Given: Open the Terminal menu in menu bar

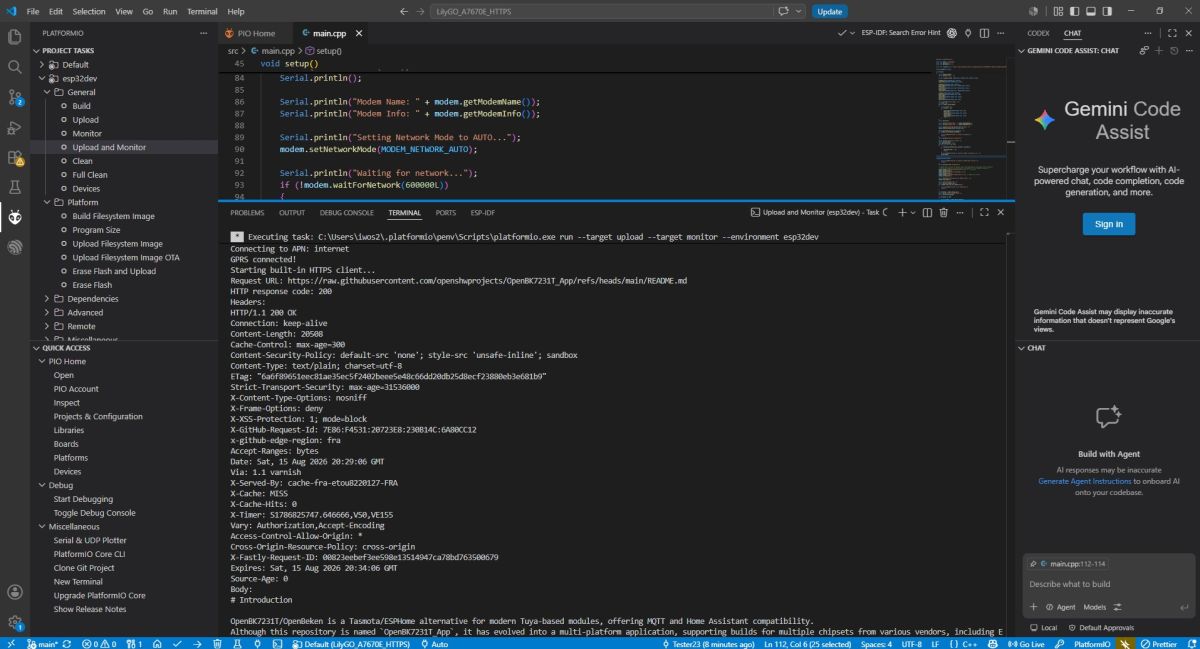Looking at the screenshot, I should 202,11.
